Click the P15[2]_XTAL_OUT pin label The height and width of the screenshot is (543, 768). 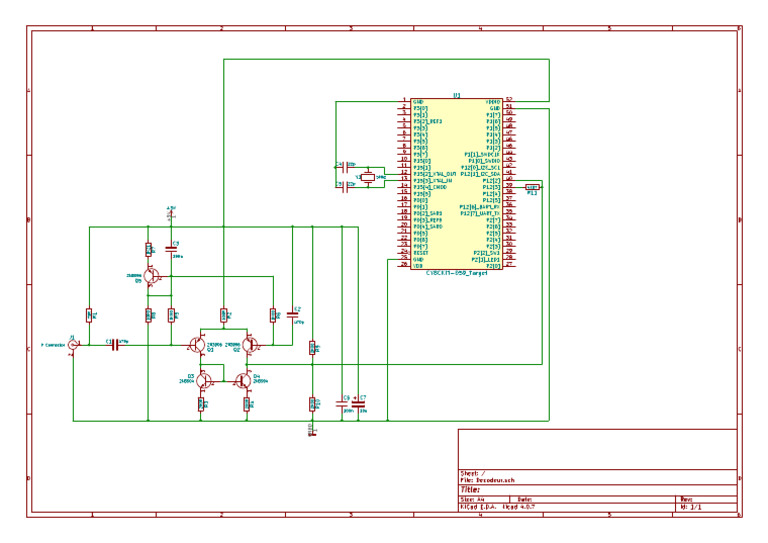pos(435,174)
